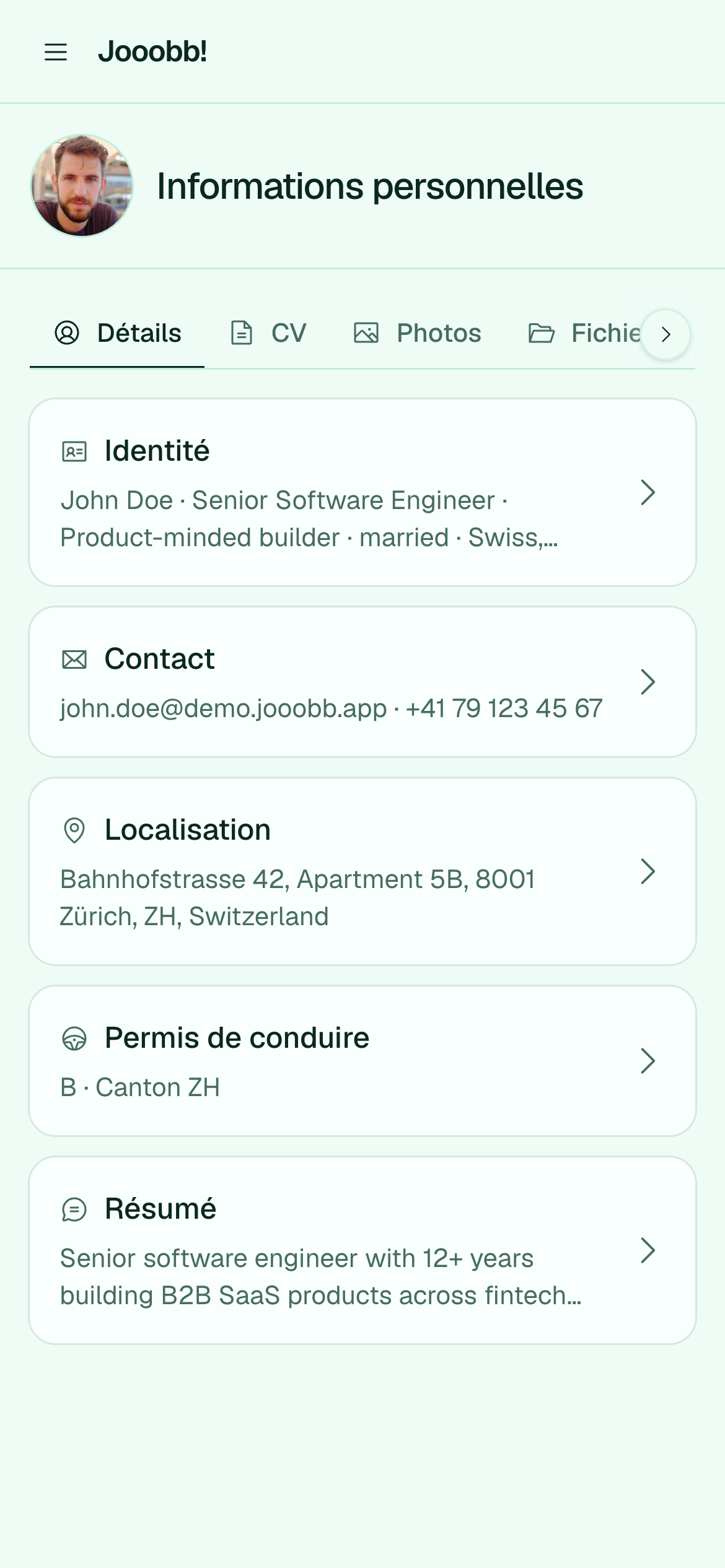Click the picture icon on the Photos tab
The image size is (725, 1568).
point(366,333)
